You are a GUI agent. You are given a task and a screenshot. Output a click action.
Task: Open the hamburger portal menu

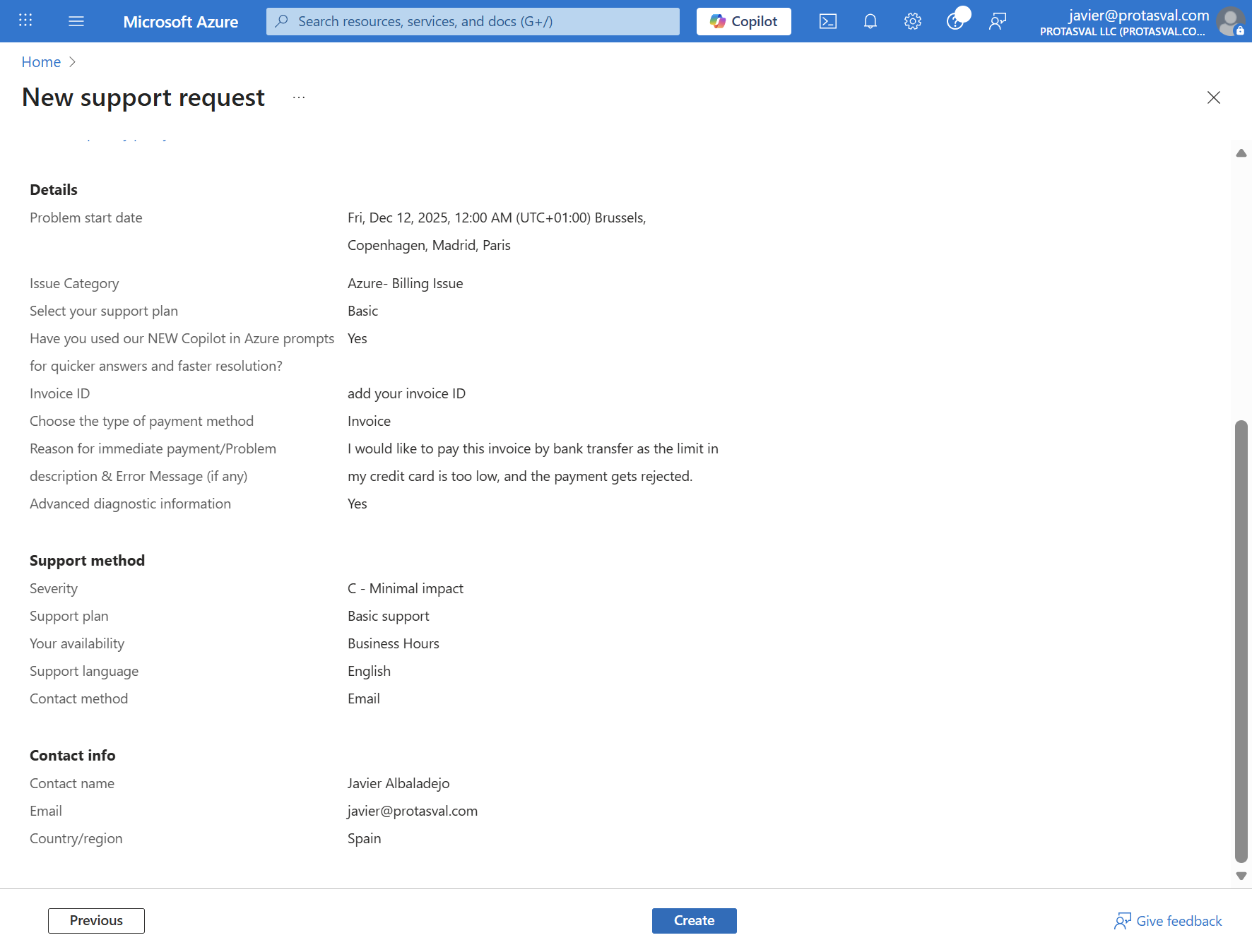click(76, 21)
